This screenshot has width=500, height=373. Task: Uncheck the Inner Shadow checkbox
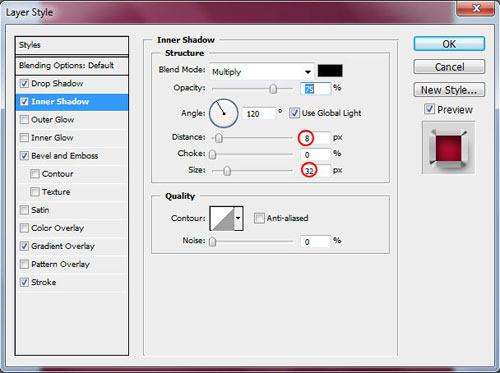(24, 101)
